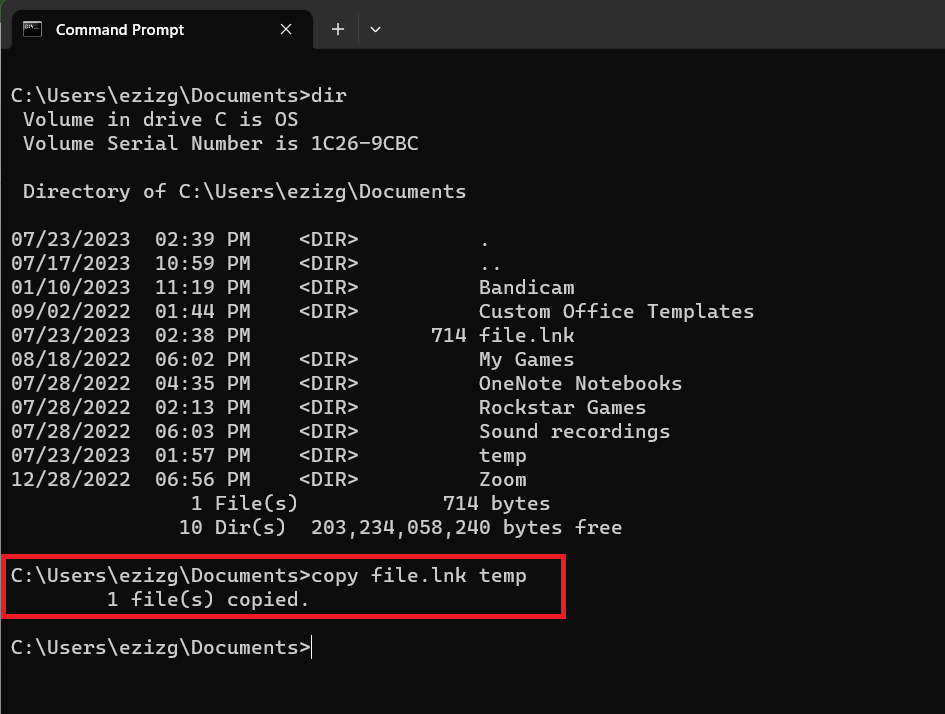Click the Rockstar Games directory entry

(562, 408)
